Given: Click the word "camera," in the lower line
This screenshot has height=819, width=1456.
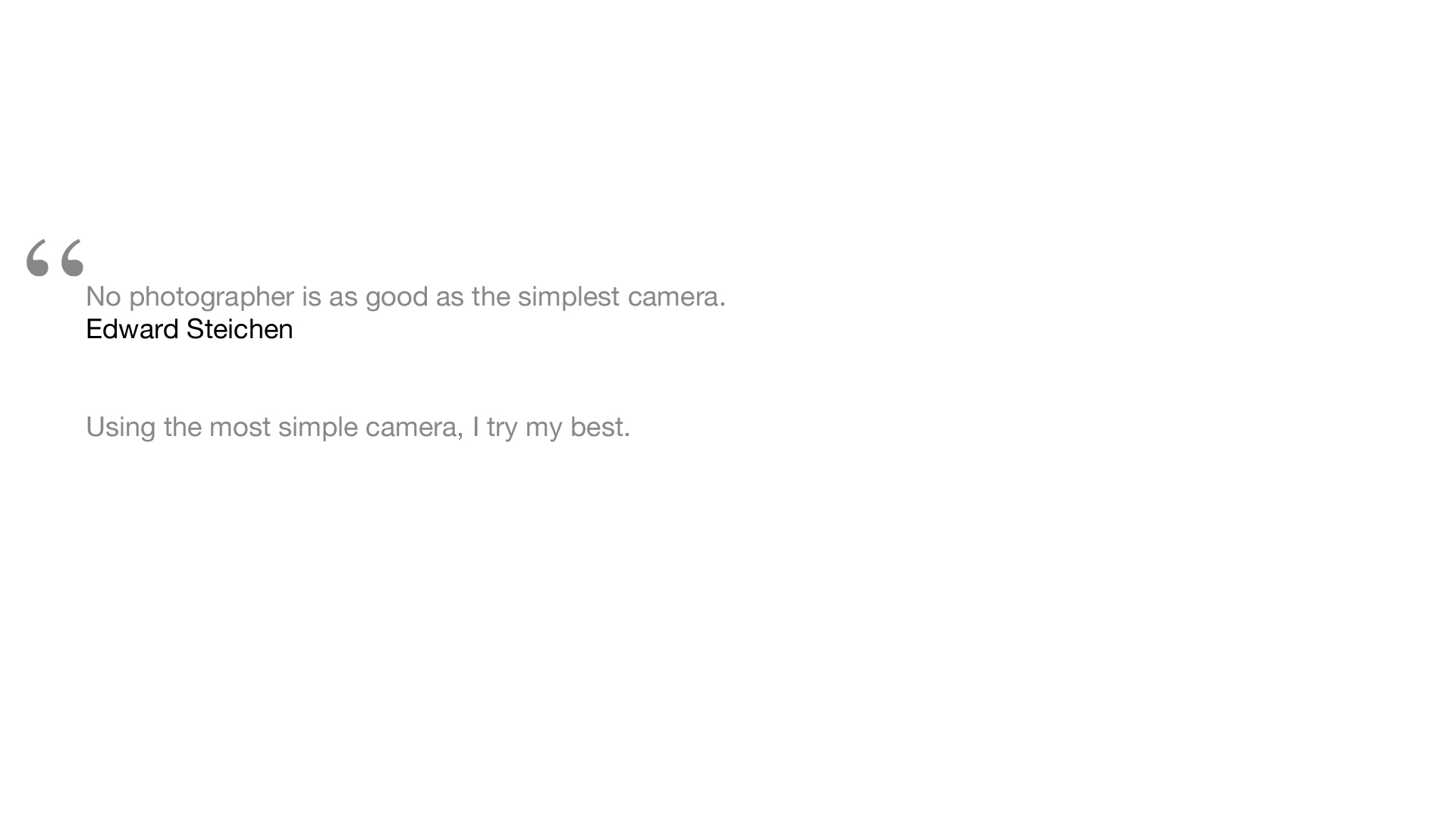Looking at the screenshot, I should pyautogui.click(x=414, y=428).
